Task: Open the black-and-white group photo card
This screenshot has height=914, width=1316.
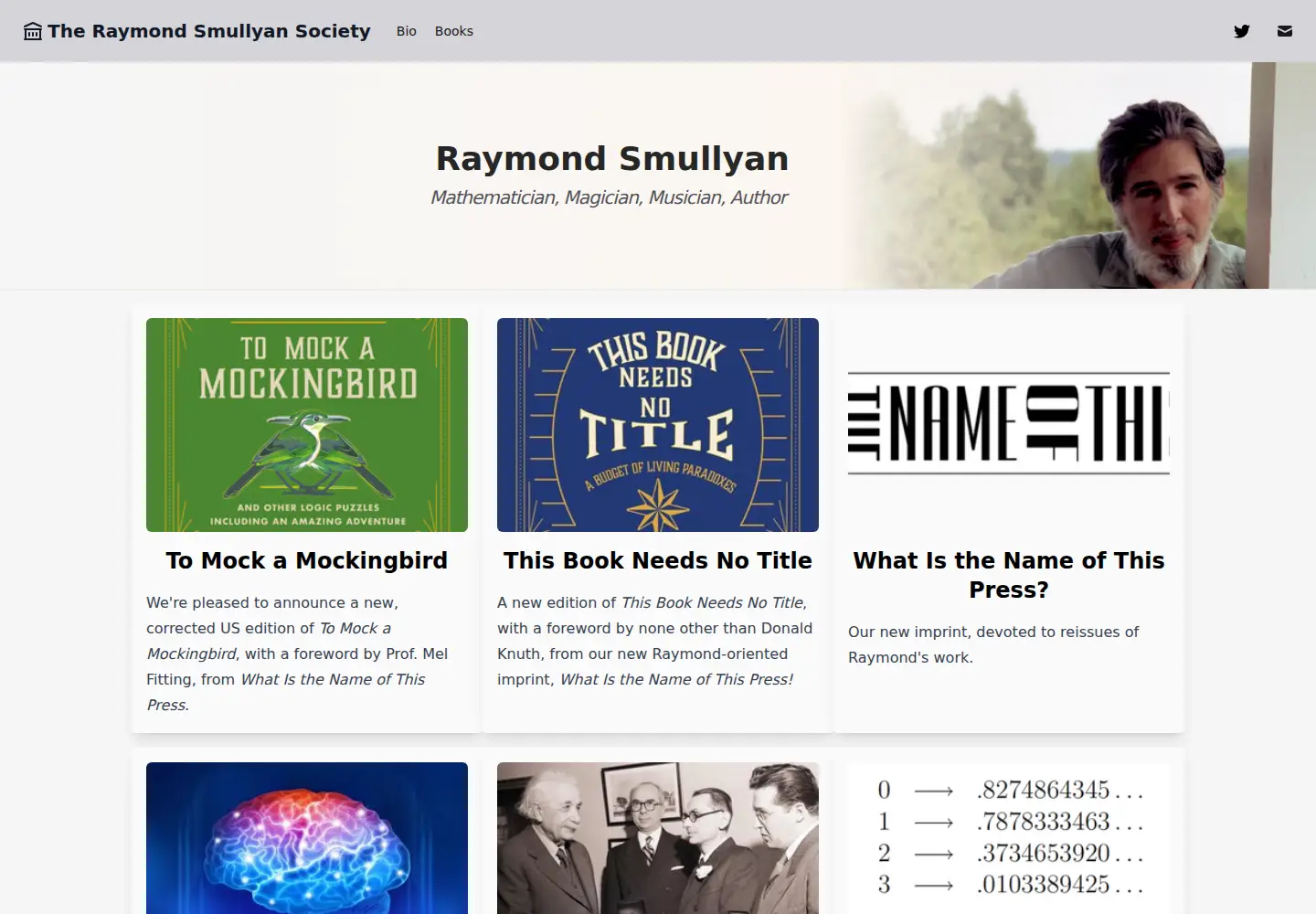Action: pos(658,838)
